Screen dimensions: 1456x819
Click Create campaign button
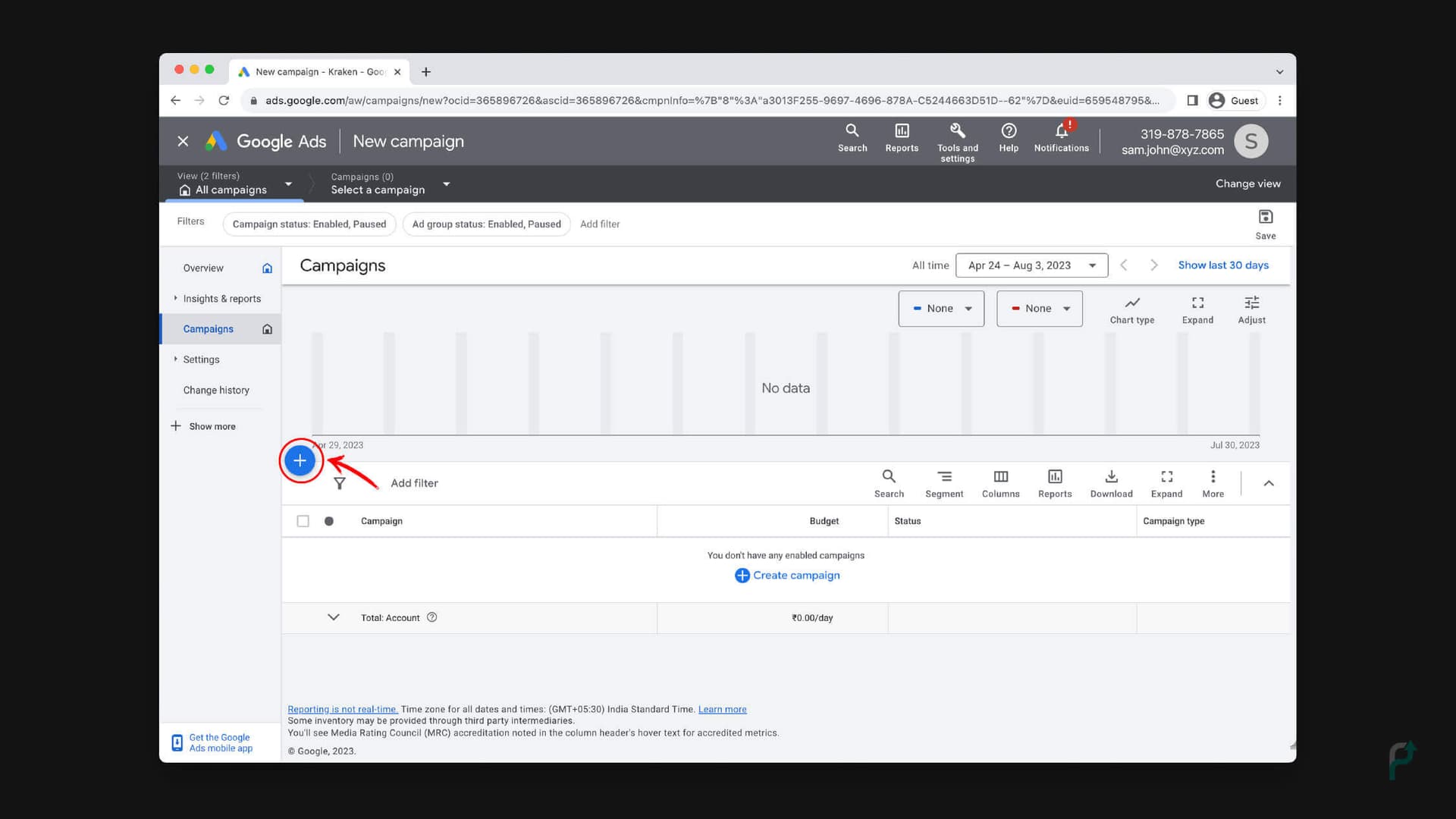[x=786, y=575]
